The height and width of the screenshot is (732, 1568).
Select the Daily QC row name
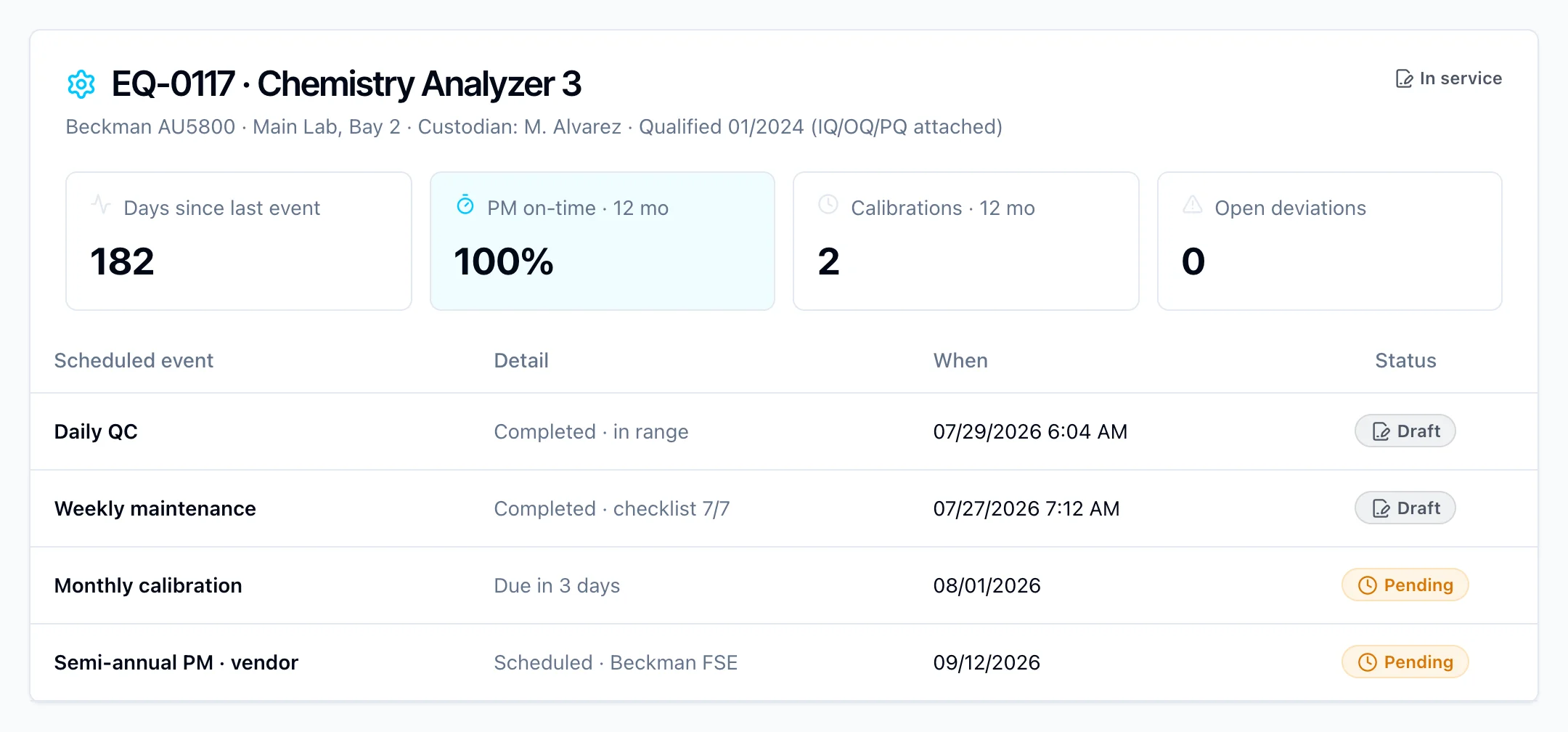coord(96,432)
